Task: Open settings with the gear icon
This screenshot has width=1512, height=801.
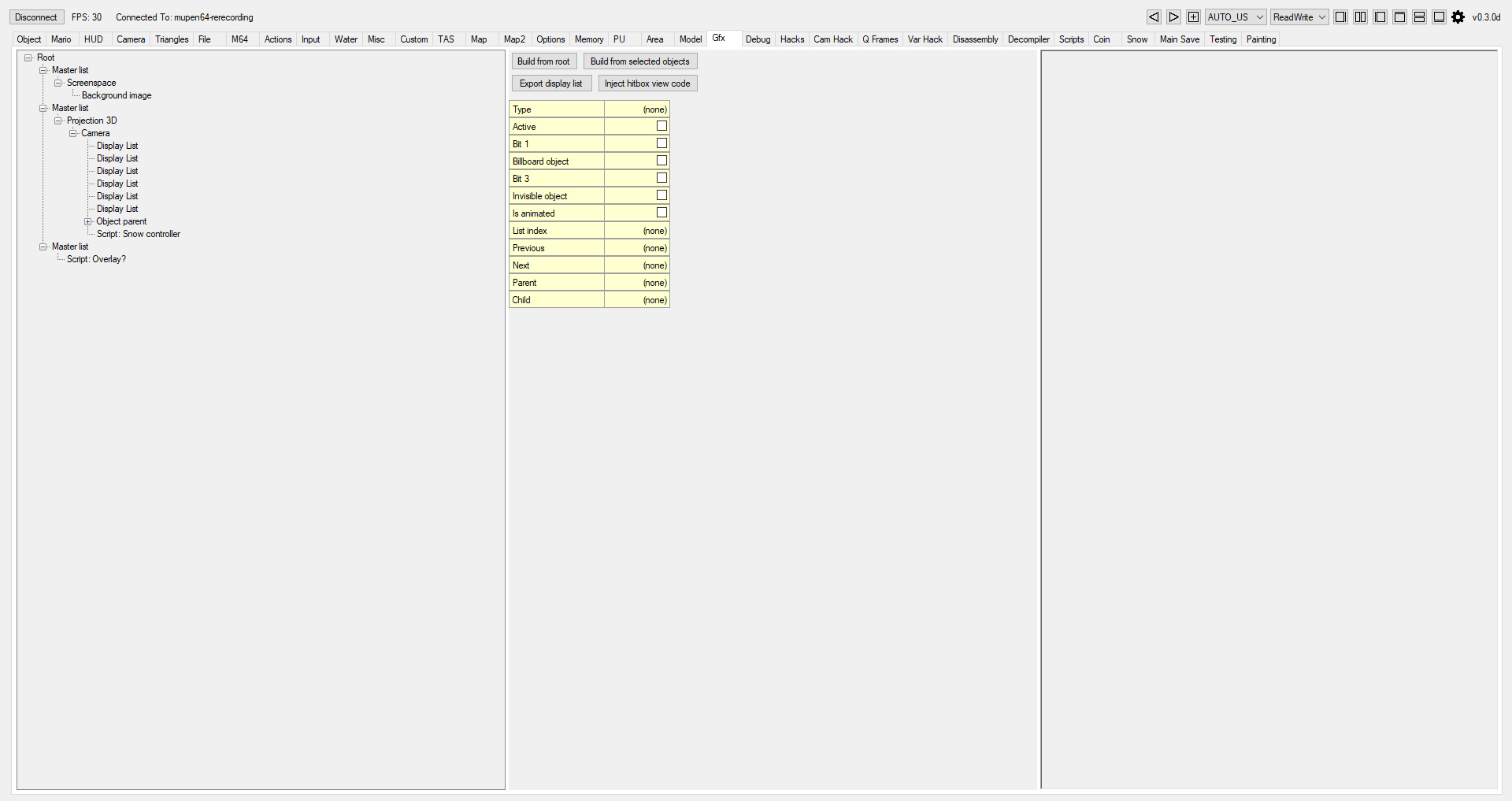Action: 1458,17
